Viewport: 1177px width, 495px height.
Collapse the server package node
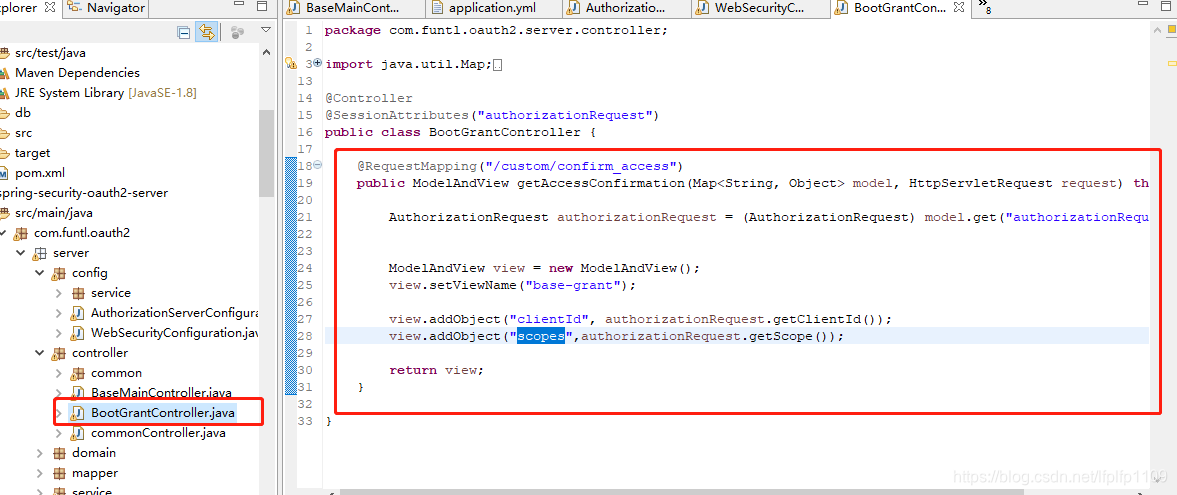pyautogui.click(x=21, y=252)
